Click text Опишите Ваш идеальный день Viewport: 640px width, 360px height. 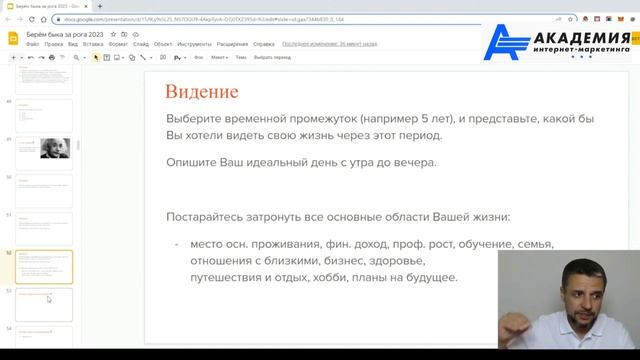[301, 162]
